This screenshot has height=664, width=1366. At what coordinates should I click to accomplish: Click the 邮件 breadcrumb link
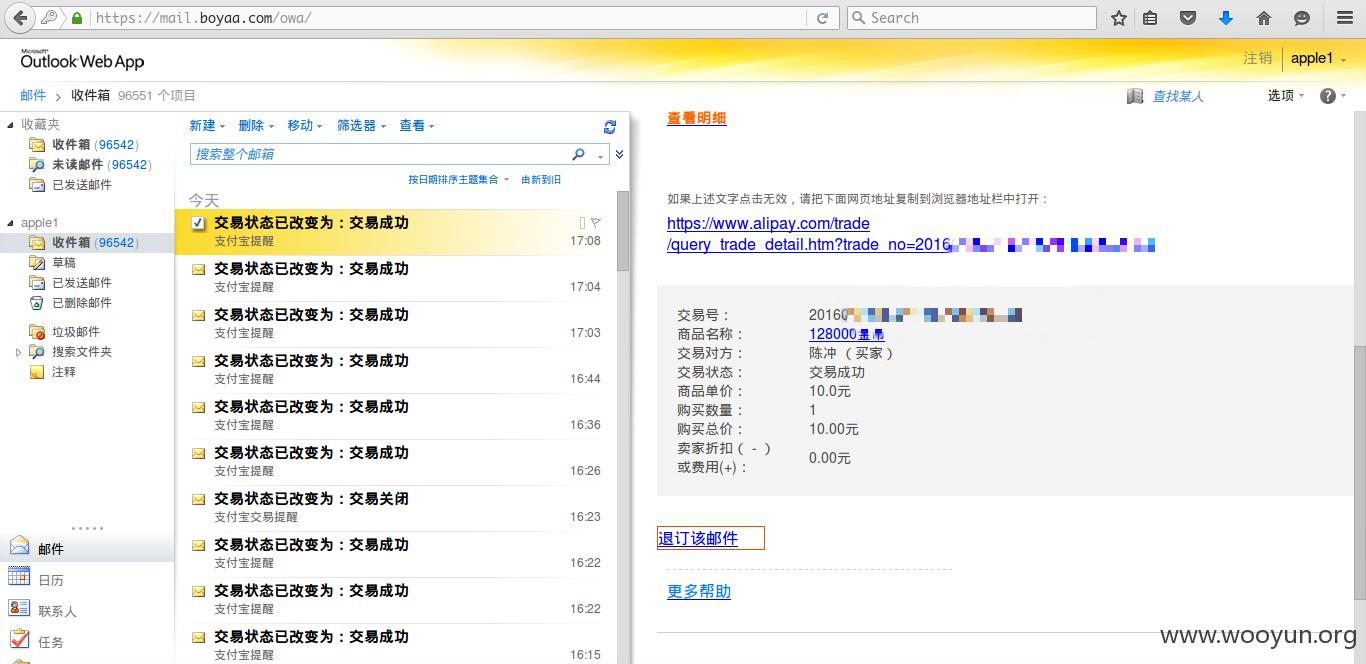(33, 95)
